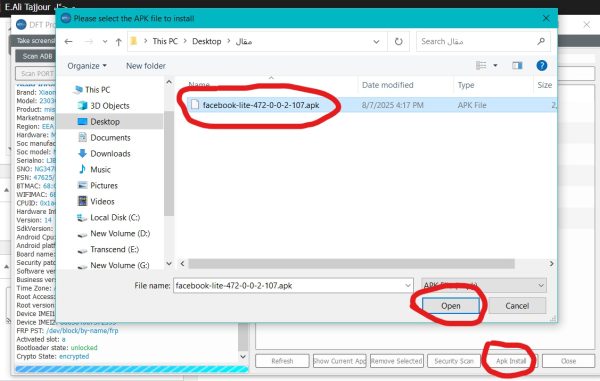Create a New folder
The width and height of the screenshot is (600, 381).
pos(146,66)
